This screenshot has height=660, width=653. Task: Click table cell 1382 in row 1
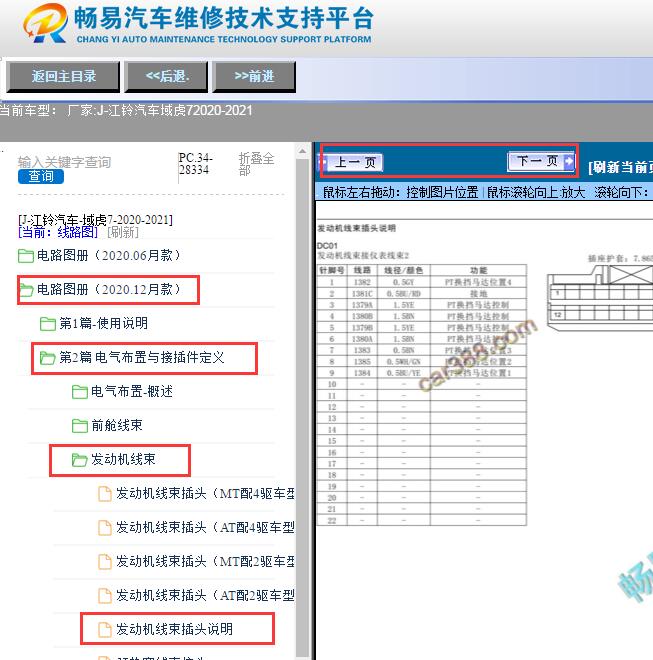362,282
